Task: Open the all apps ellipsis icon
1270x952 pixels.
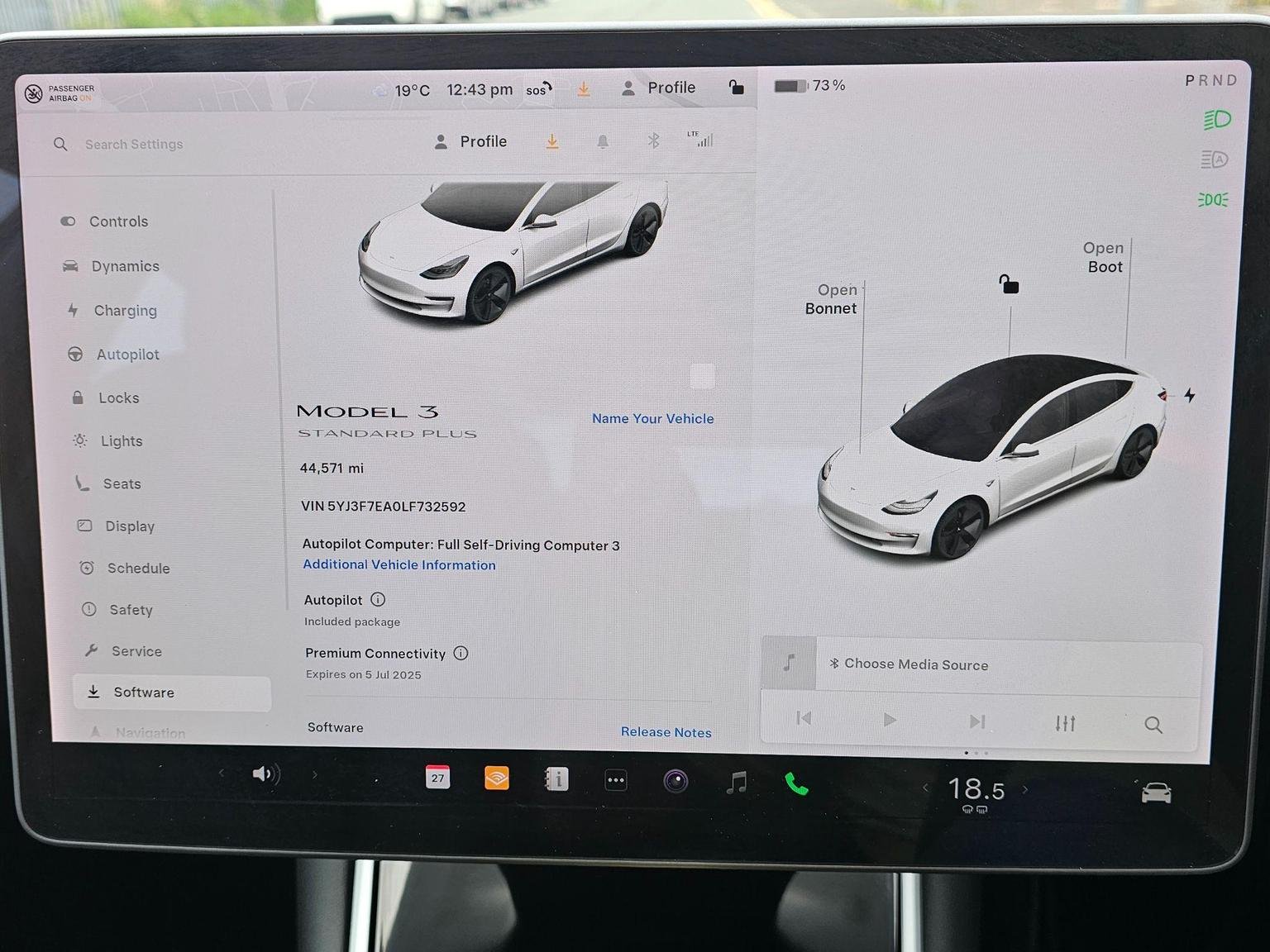Action: [x=616, y=780]
